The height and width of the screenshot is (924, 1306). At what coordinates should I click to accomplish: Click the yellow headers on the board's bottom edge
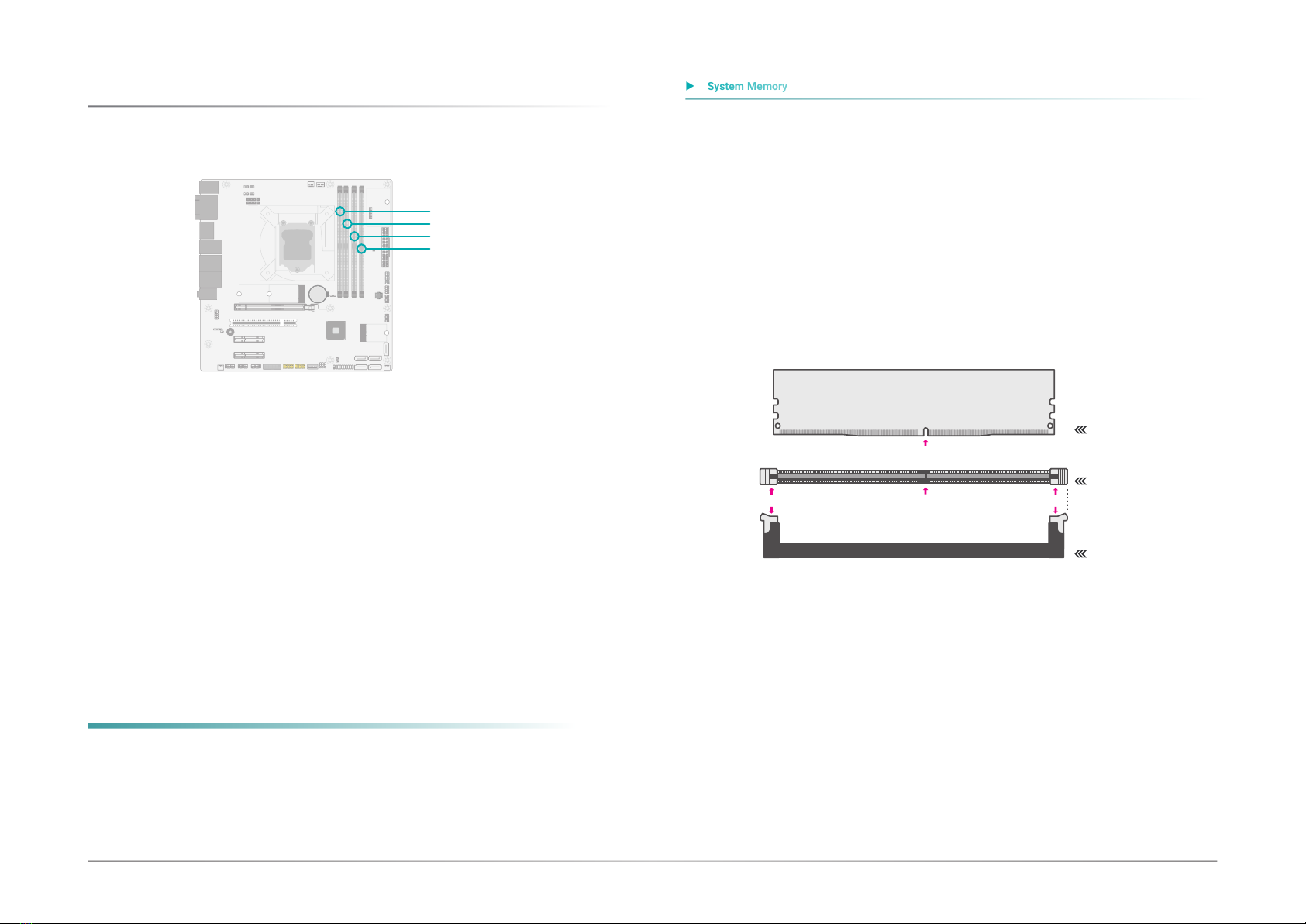click(294, 366)
